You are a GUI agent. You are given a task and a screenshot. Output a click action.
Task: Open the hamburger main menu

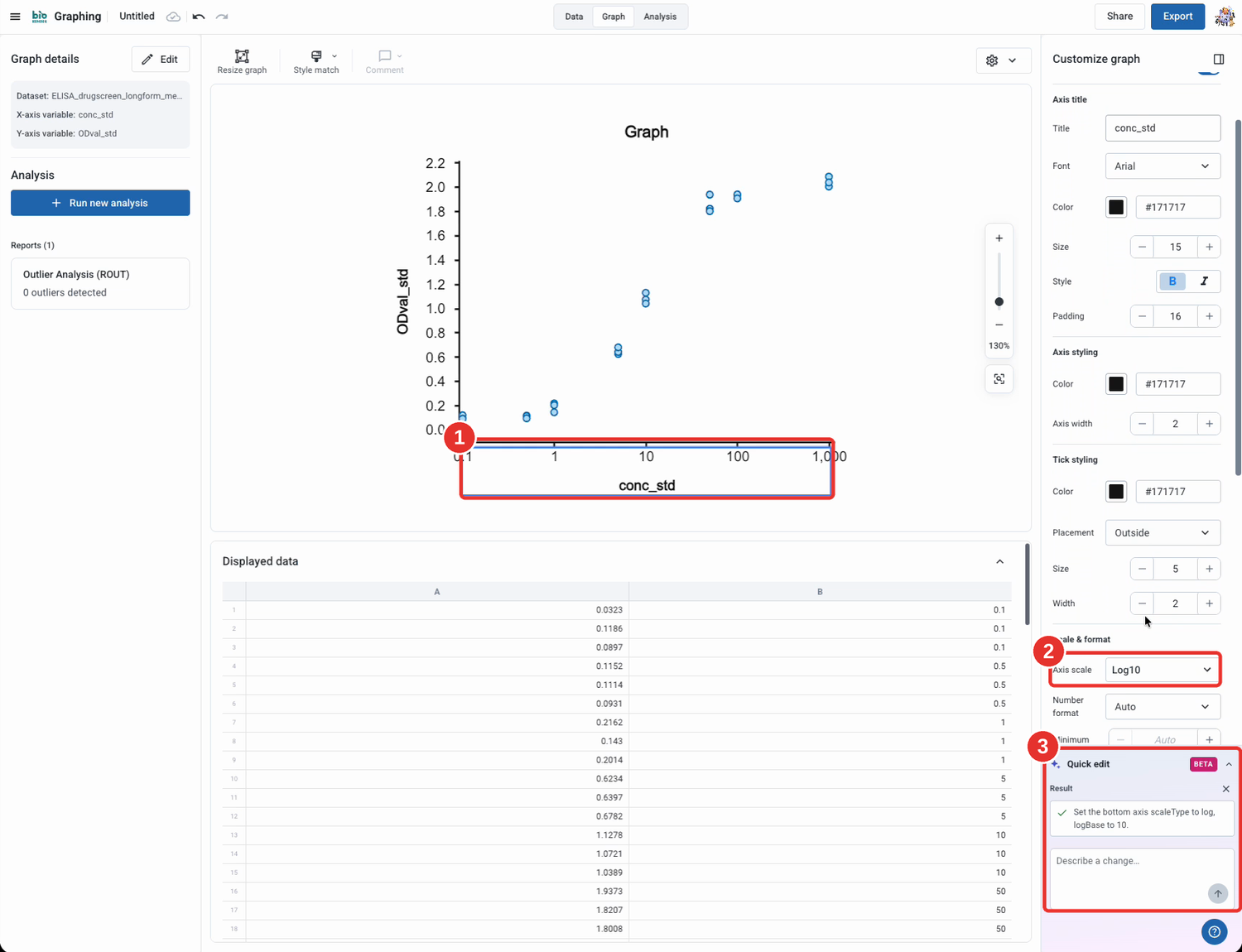[x=15, y=17]
